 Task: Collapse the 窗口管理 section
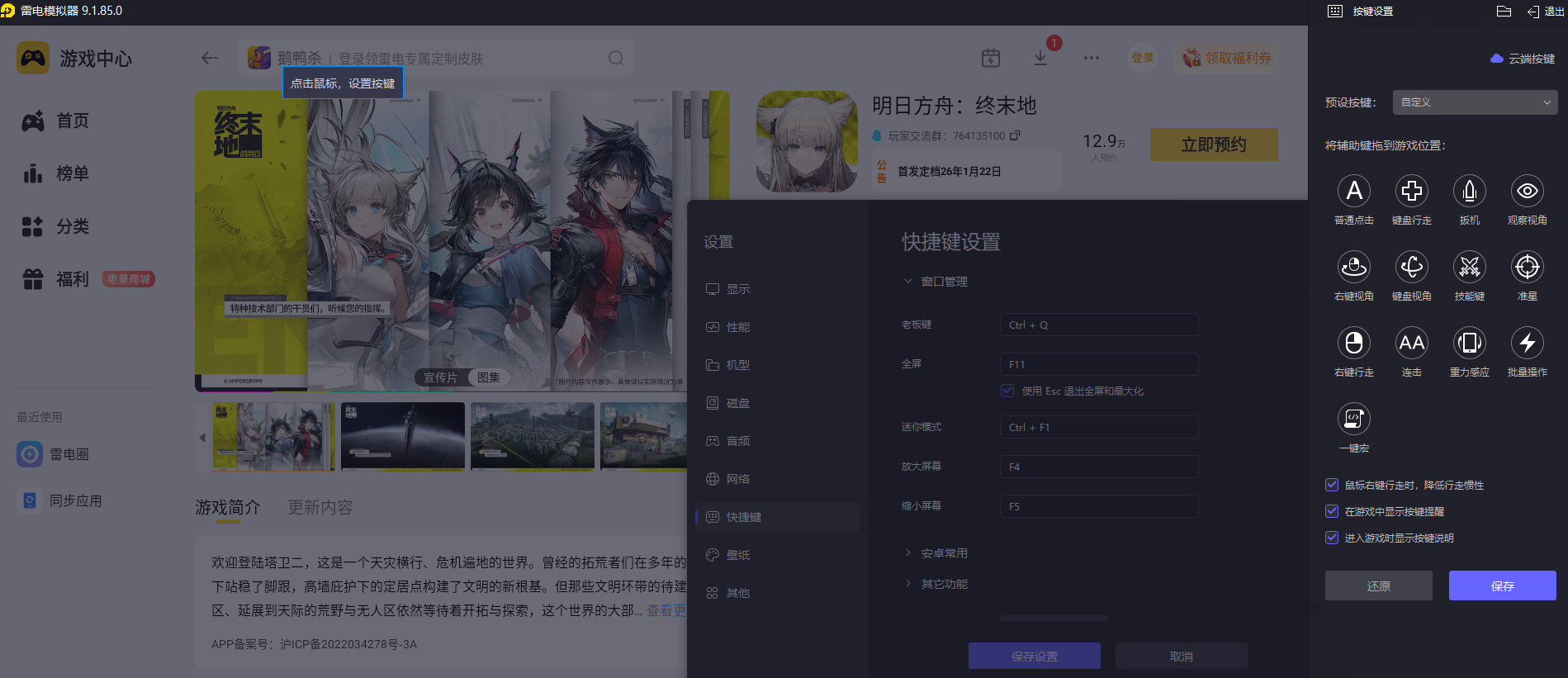(908, 282)
